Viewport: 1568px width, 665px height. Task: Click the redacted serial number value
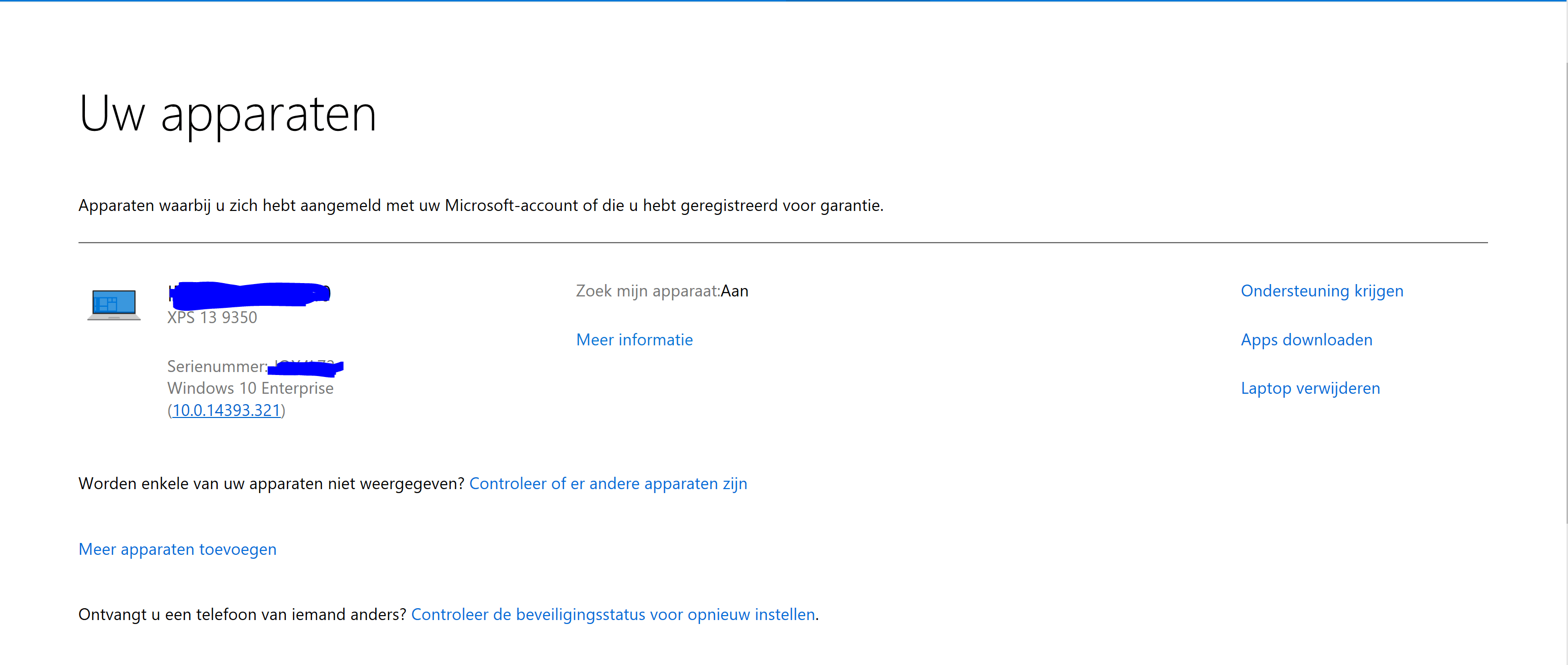(x=306, y=368)
